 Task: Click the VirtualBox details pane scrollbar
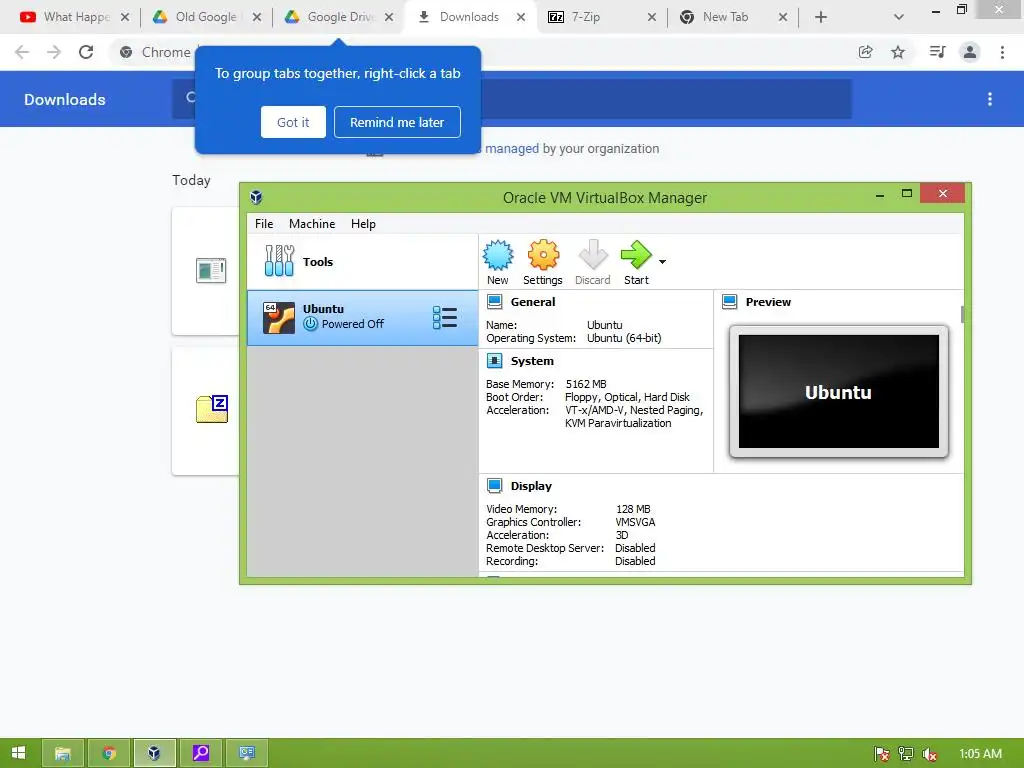963,313
